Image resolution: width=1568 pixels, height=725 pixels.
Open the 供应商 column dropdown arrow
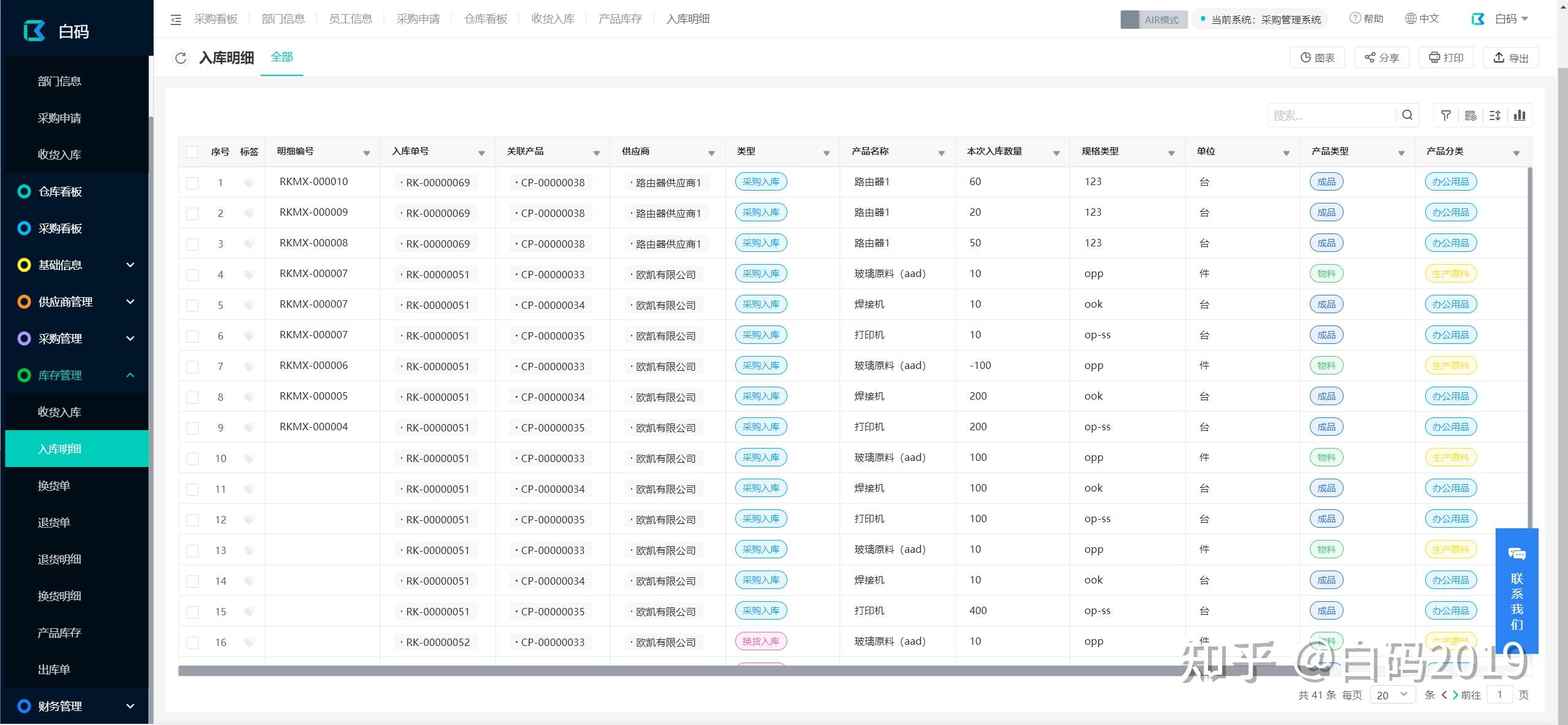coord(711,153)
